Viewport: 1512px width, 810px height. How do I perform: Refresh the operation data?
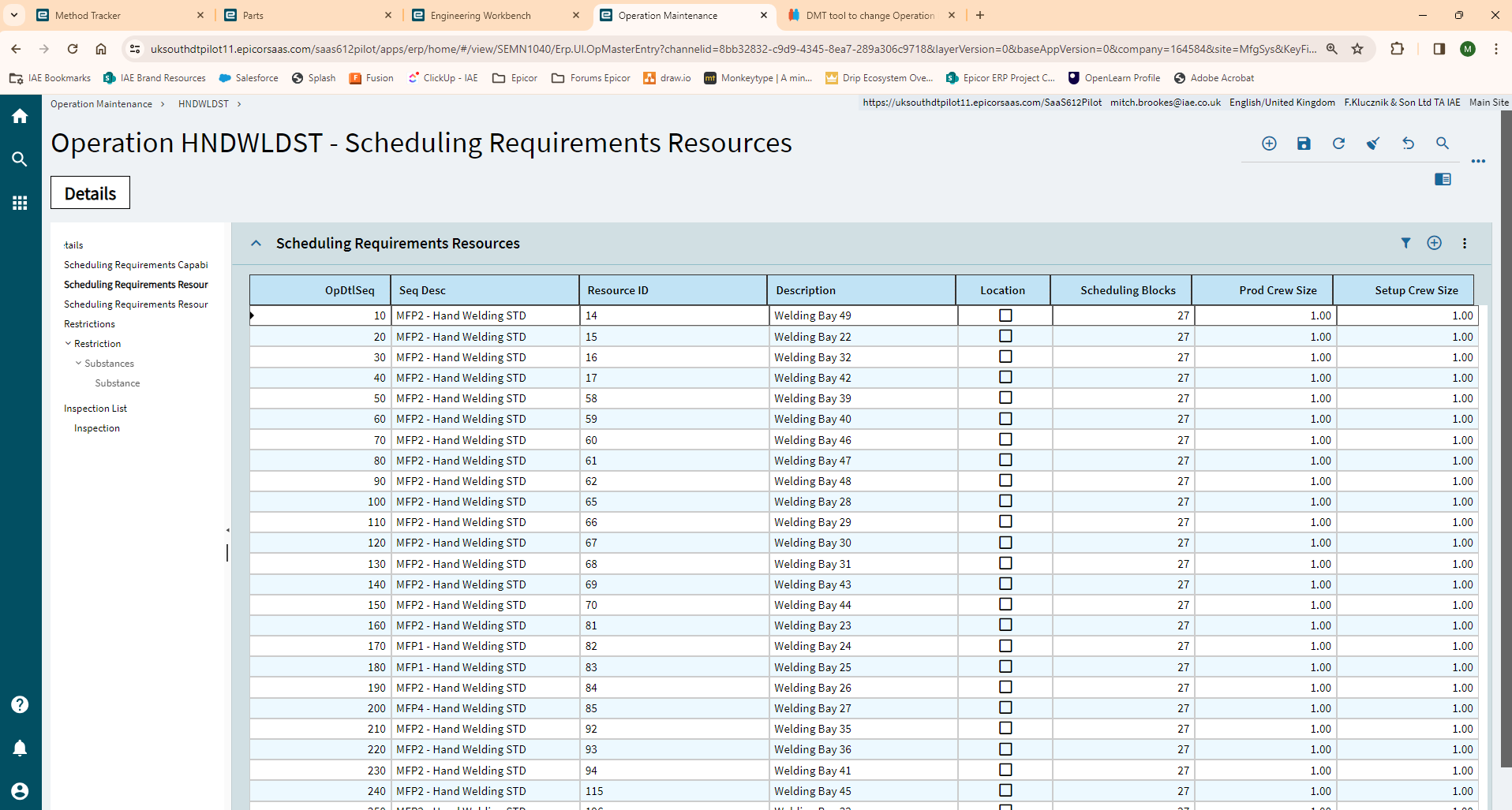(1338, 144)
